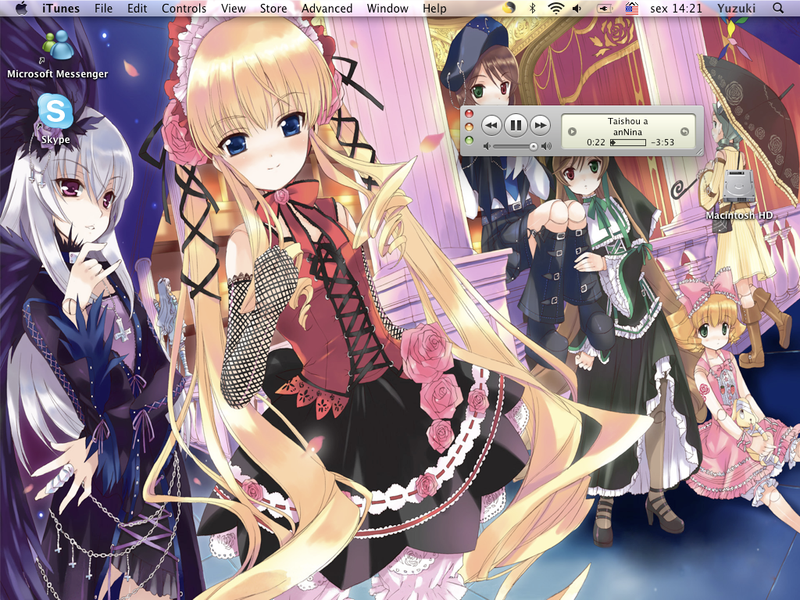Click the artist name anNina
This screenshot has width=800, height=600.
[628, 132]
